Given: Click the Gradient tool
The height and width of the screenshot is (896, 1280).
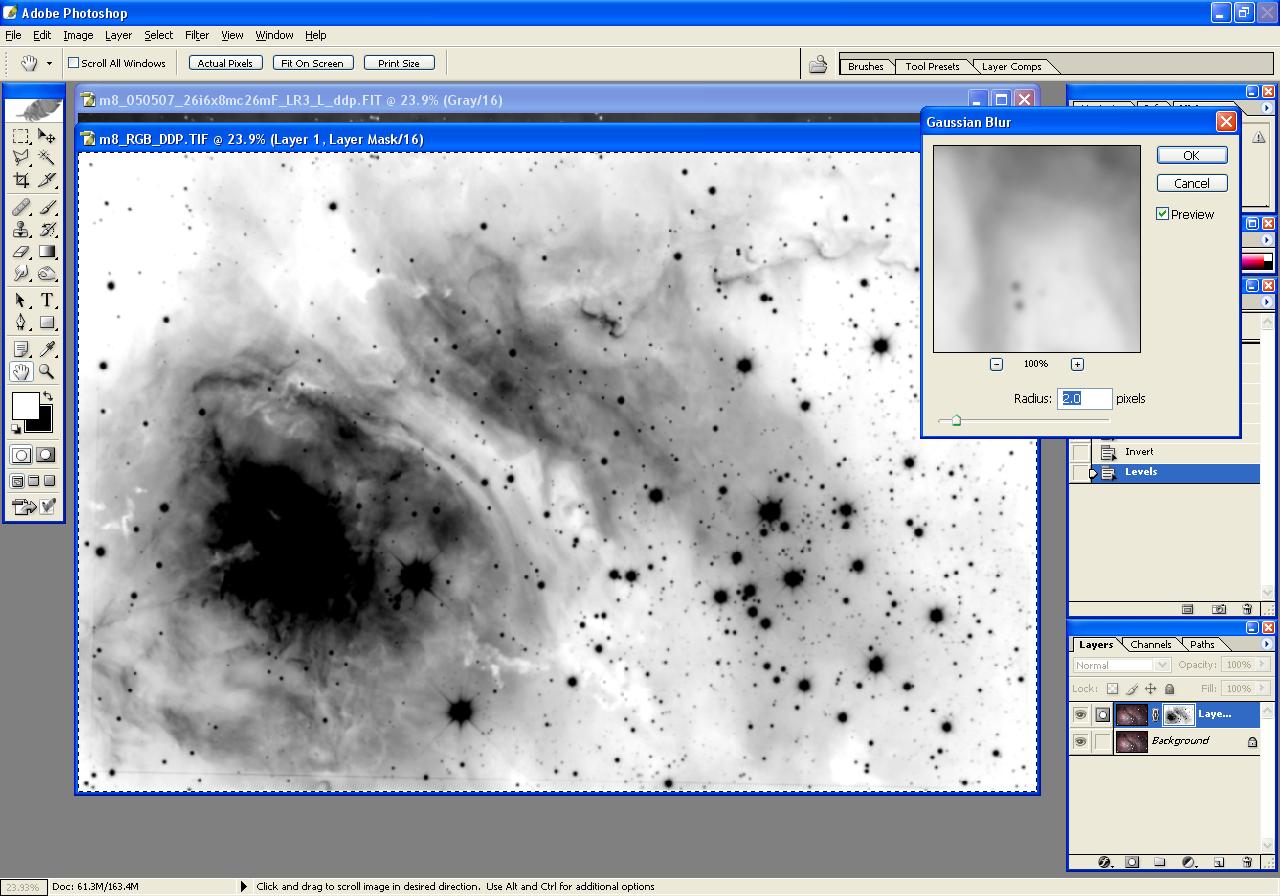Looking at the screenshot, I should point(46,252).
